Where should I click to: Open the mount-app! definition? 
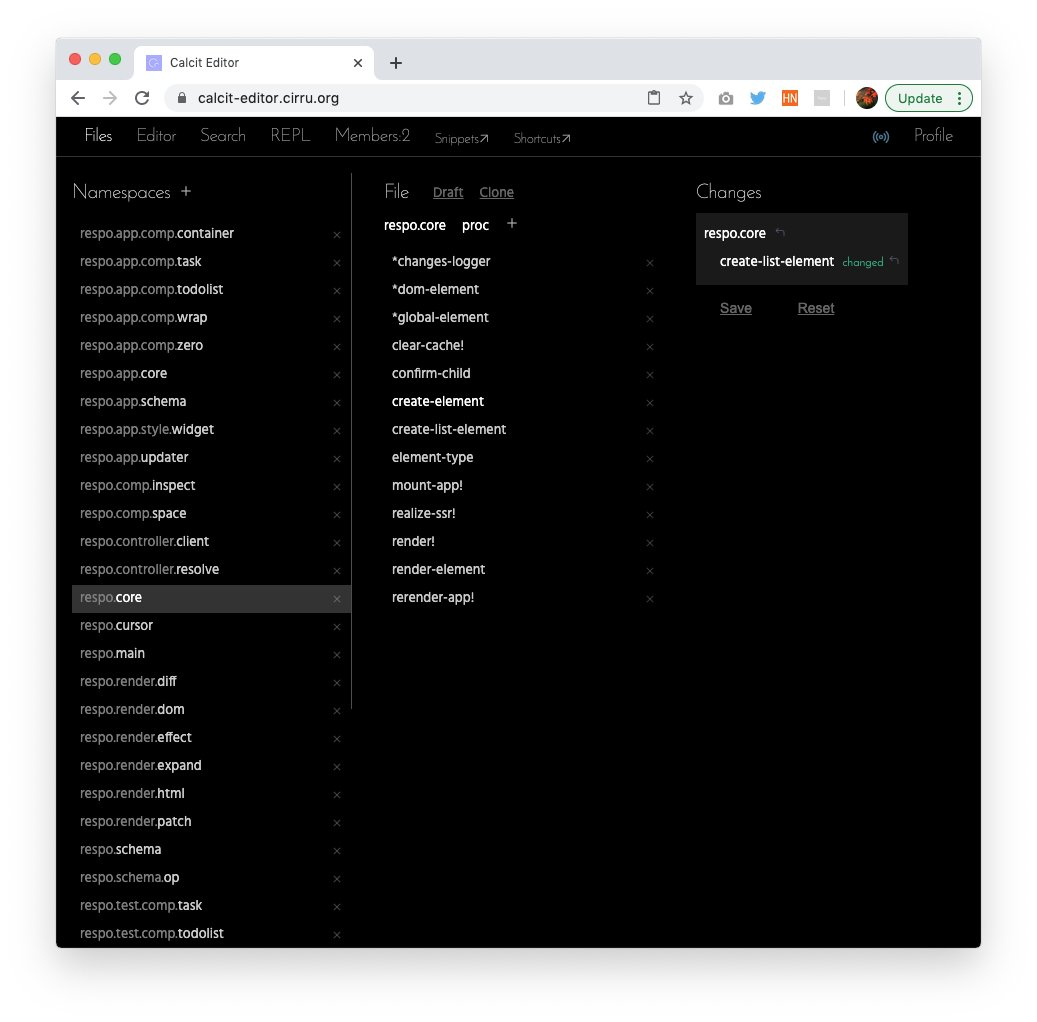click(427, 486)
